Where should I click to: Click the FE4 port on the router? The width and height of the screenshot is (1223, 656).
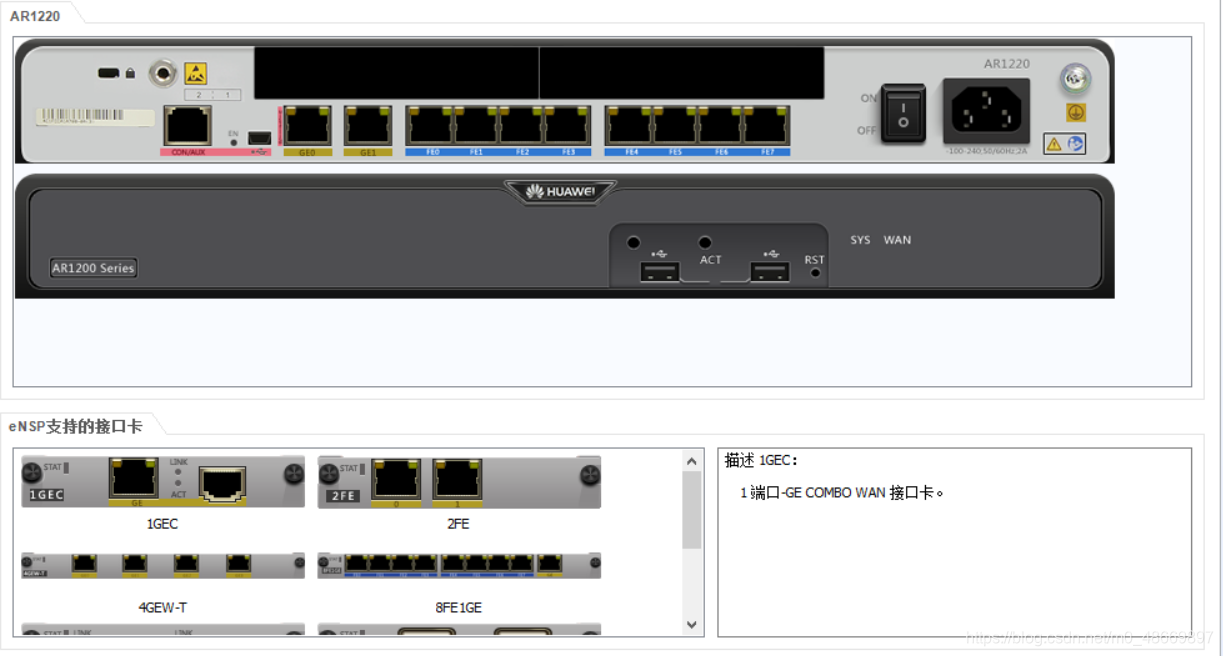pos(629,126)
